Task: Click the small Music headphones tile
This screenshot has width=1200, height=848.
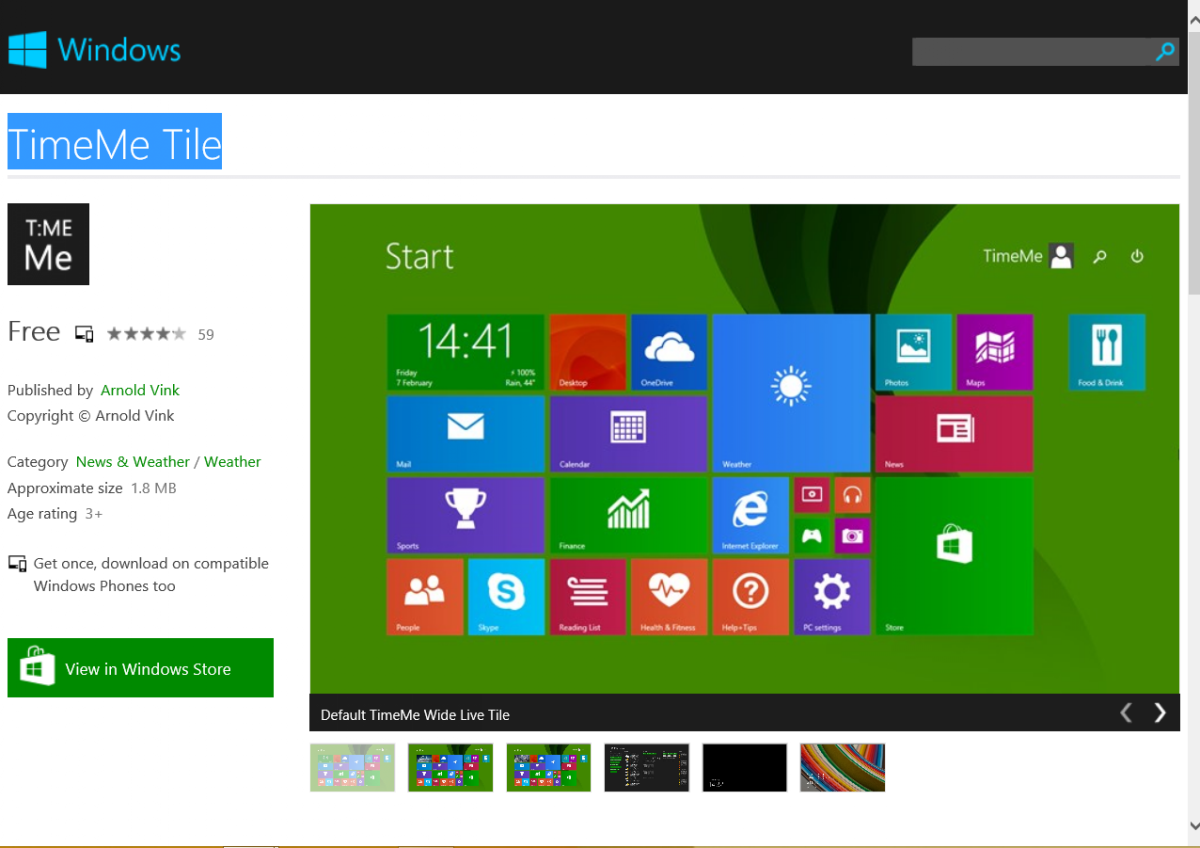Action: tap(852, 494)
